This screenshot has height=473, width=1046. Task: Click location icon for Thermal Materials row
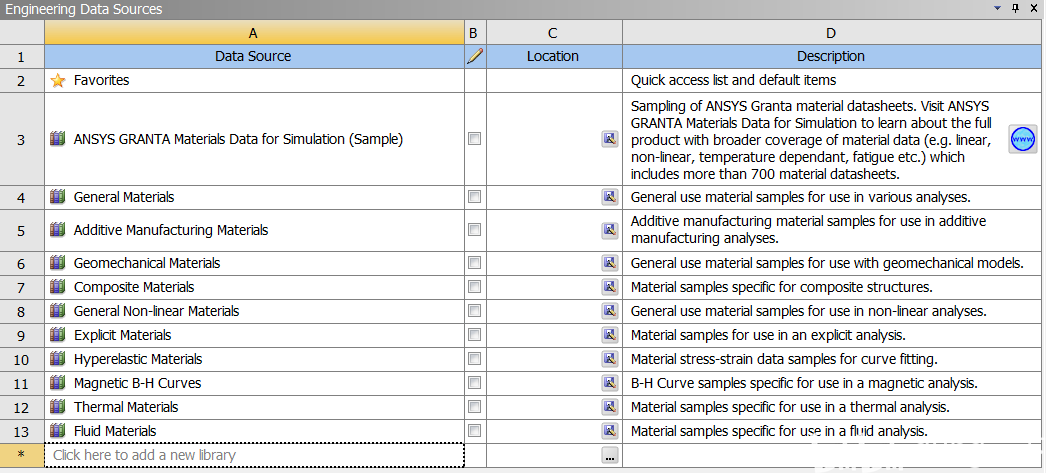pyautogui.click(x=610, y=407)
